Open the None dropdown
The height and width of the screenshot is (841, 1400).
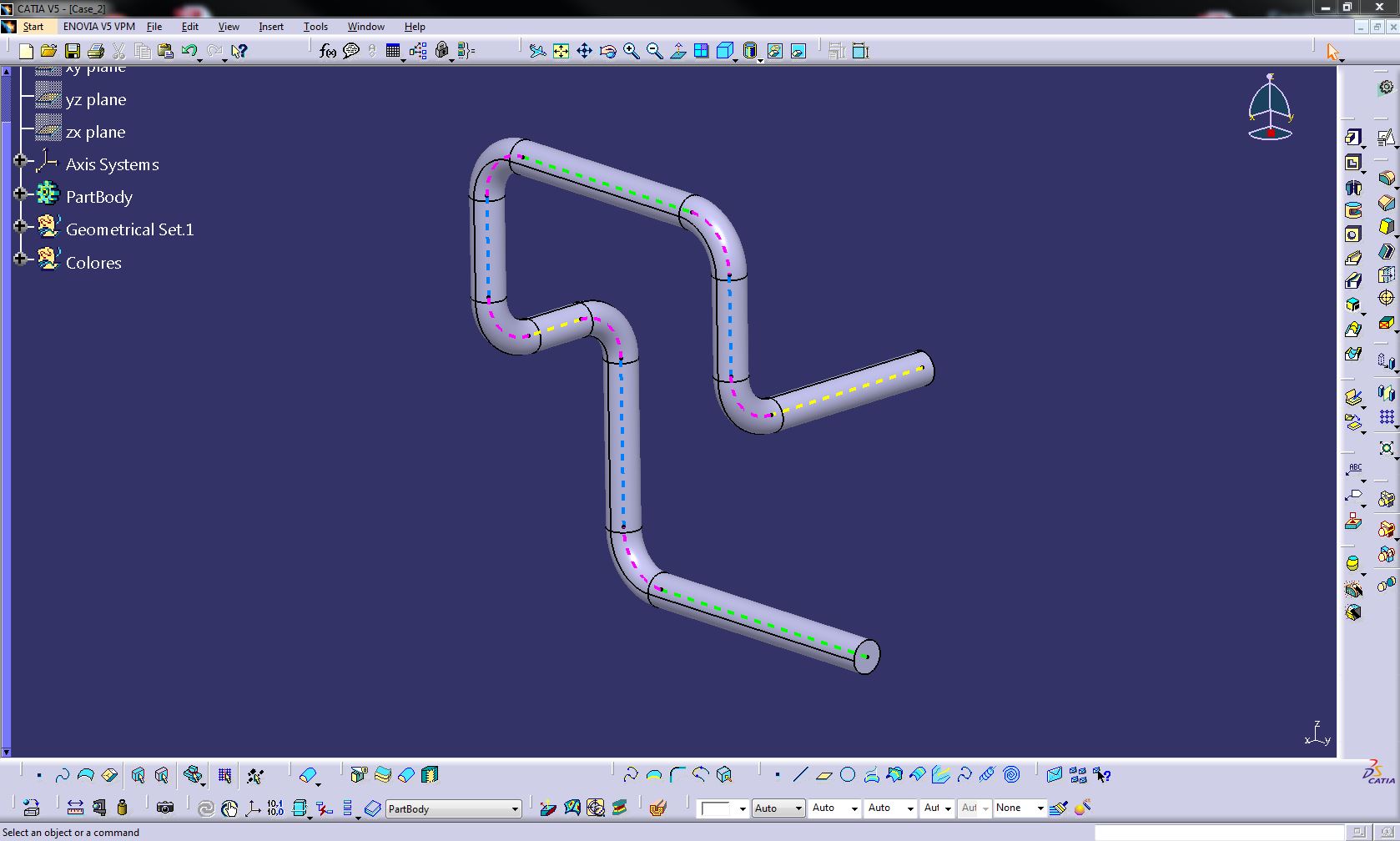coord(1040,808)
